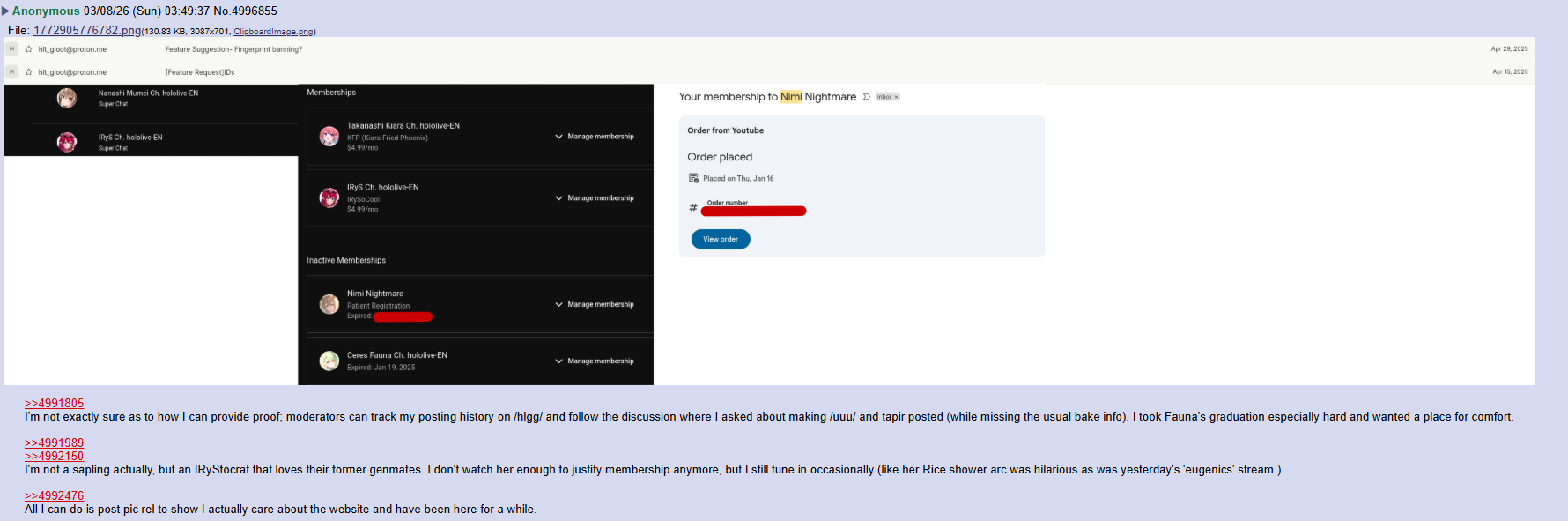Click the Apr 29, 2025 email date
The image size is (1568, 521).
point(1509,49)
